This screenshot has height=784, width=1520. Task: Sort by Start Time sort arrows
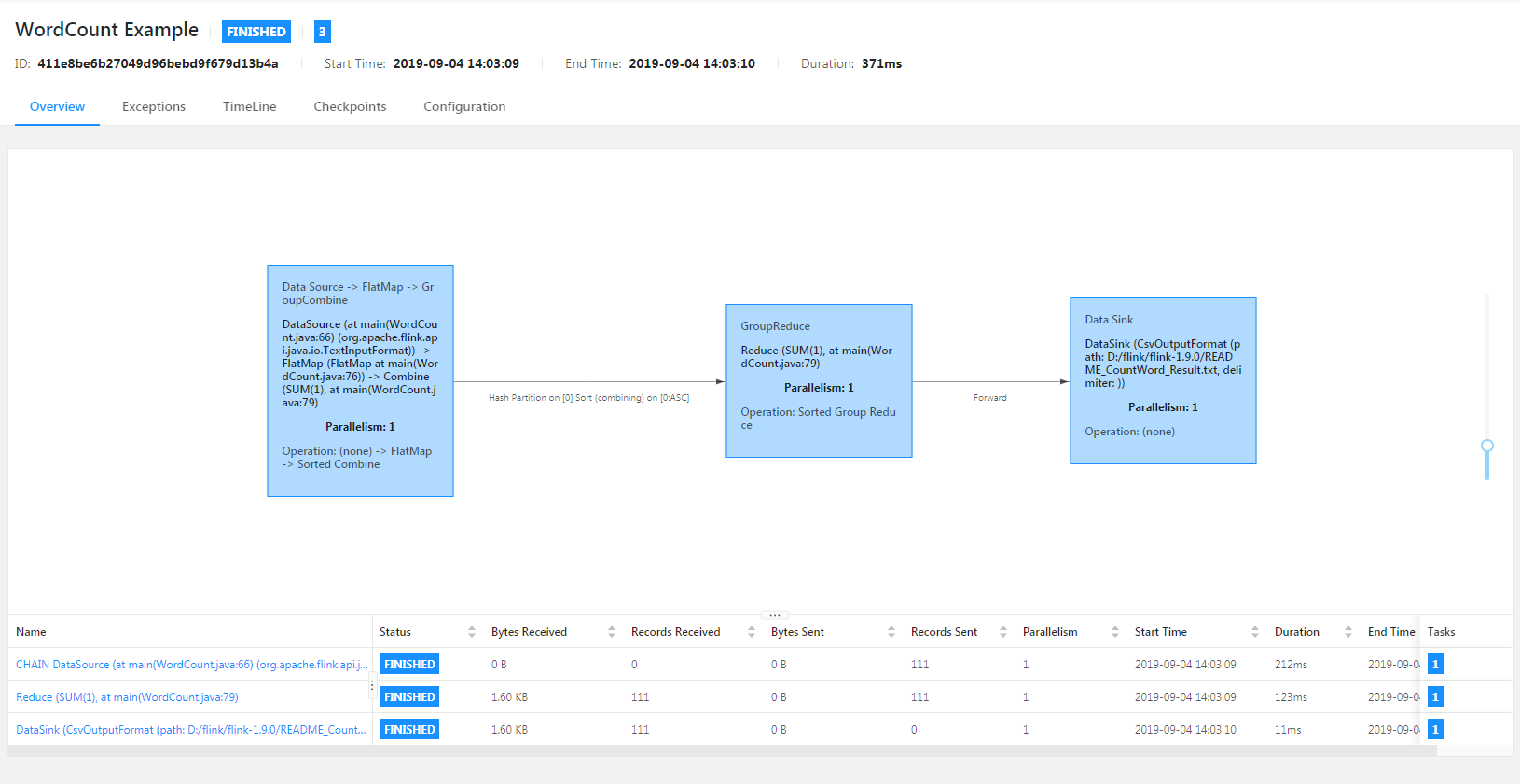(1254, 632)
